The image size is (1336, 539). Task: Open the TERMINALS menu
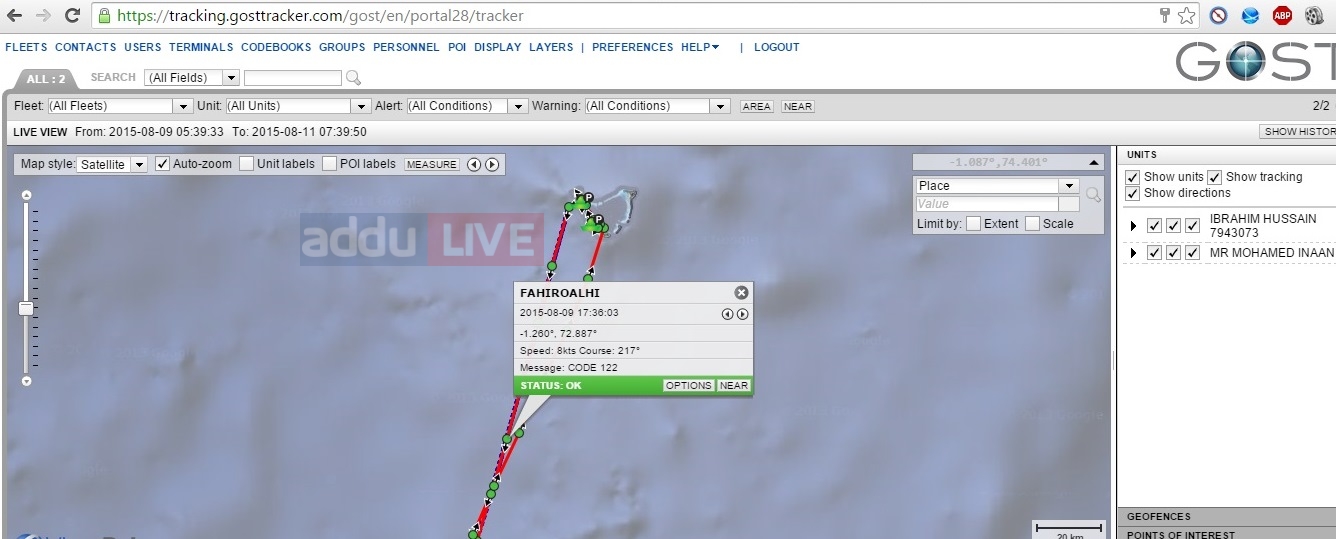coord(201,47)
